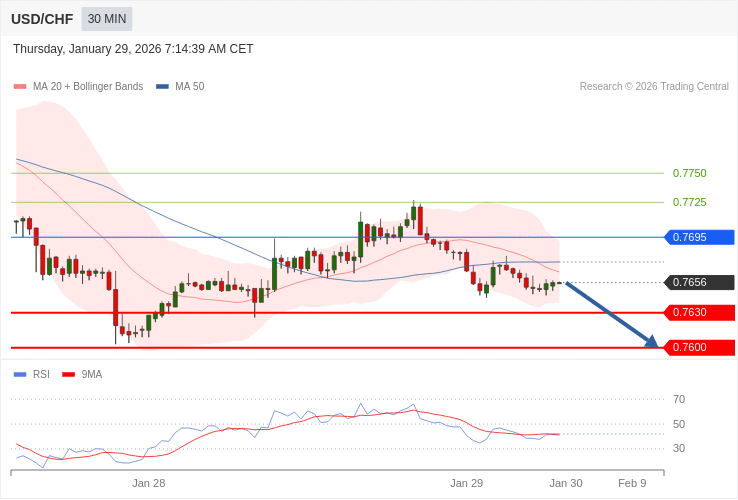Click the 0.7750 resistance level label

pyautogui.click(x=690, y=173)
